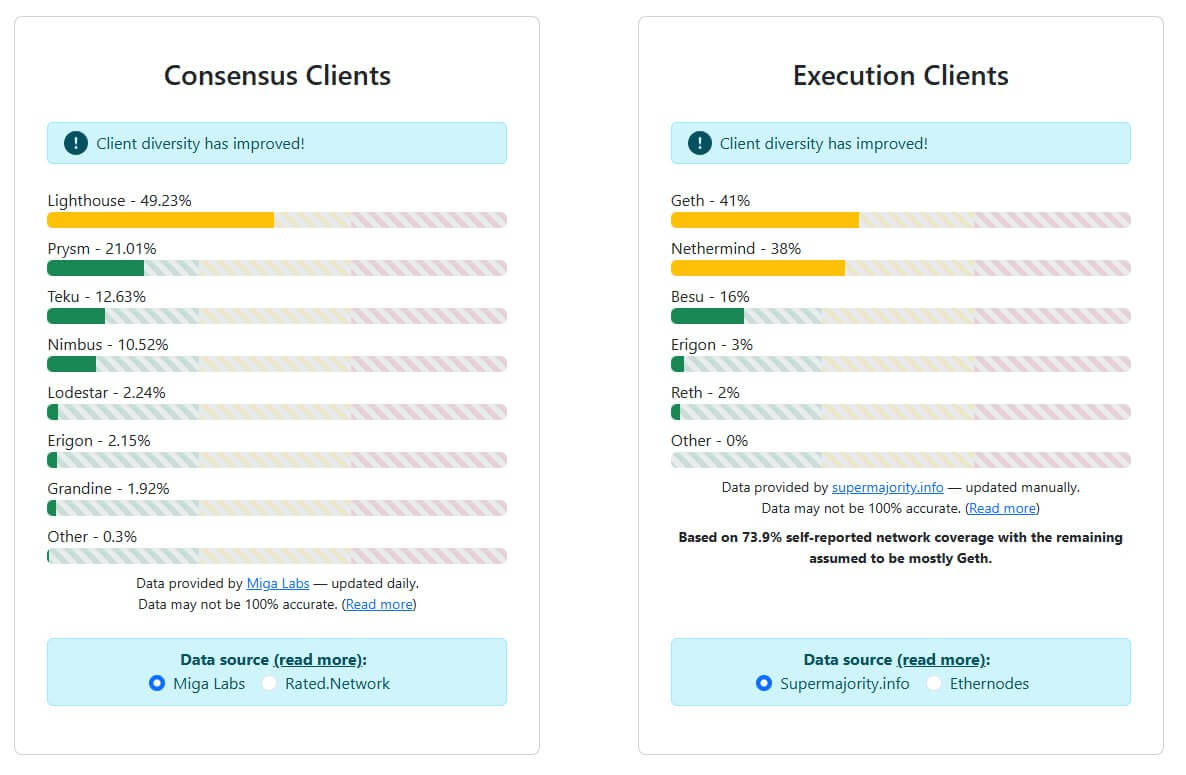Switch execution data source to Ethernodes
The width and height of the screenshot is (1186, 775).
point(936,683)
